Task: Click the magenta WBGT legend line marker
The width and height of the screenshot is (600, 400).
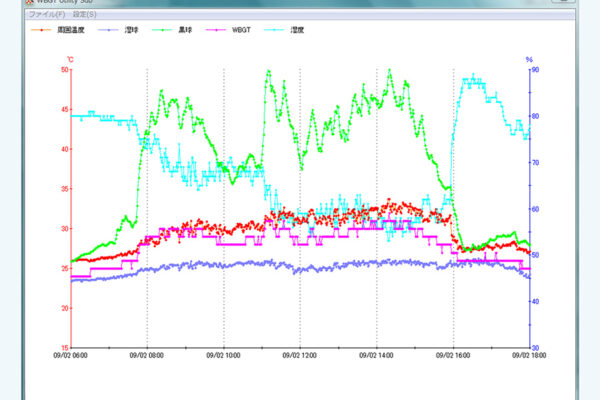Action: (x=217, y=29)
